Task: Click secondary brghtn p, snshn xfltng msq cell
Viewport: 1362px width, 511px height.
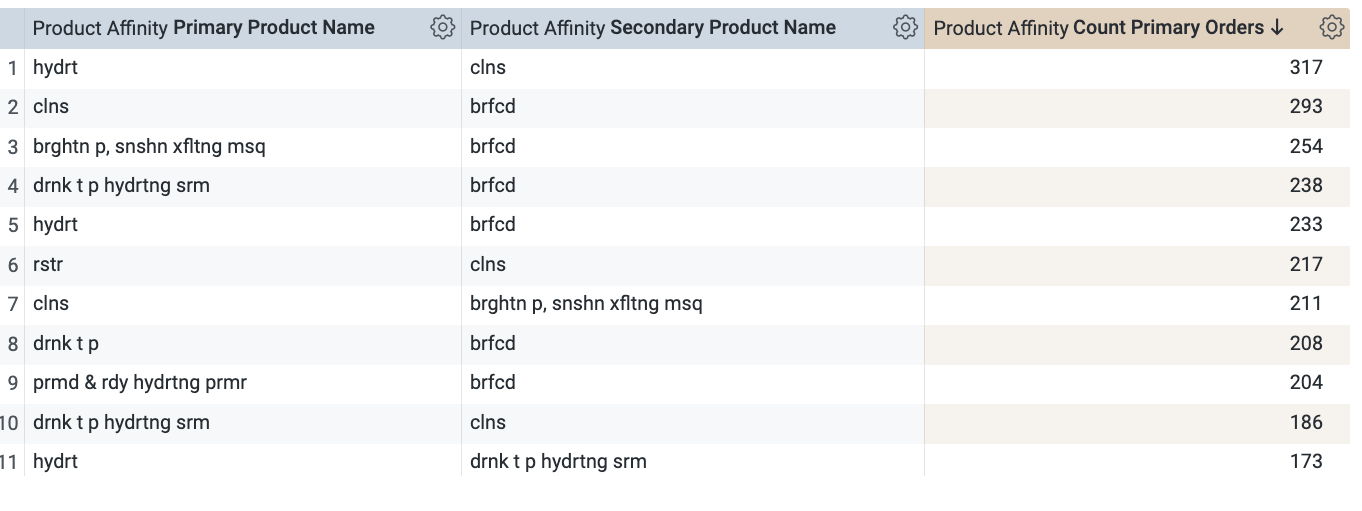Action: click(x=586, y=304)
